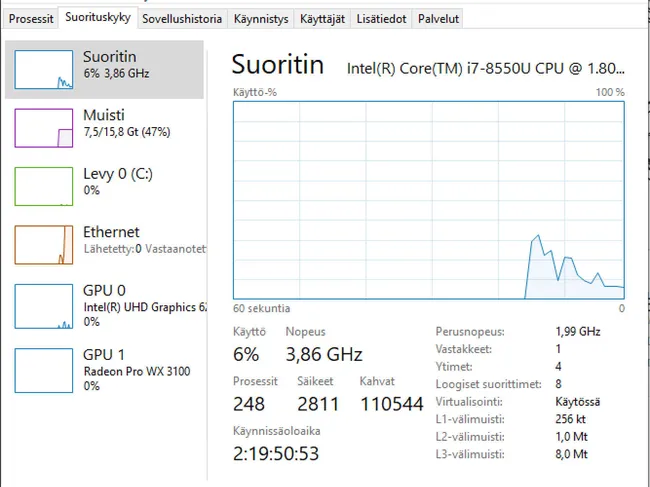Click the Levy 0 (C:) disk graph icon

coord(43,186)
